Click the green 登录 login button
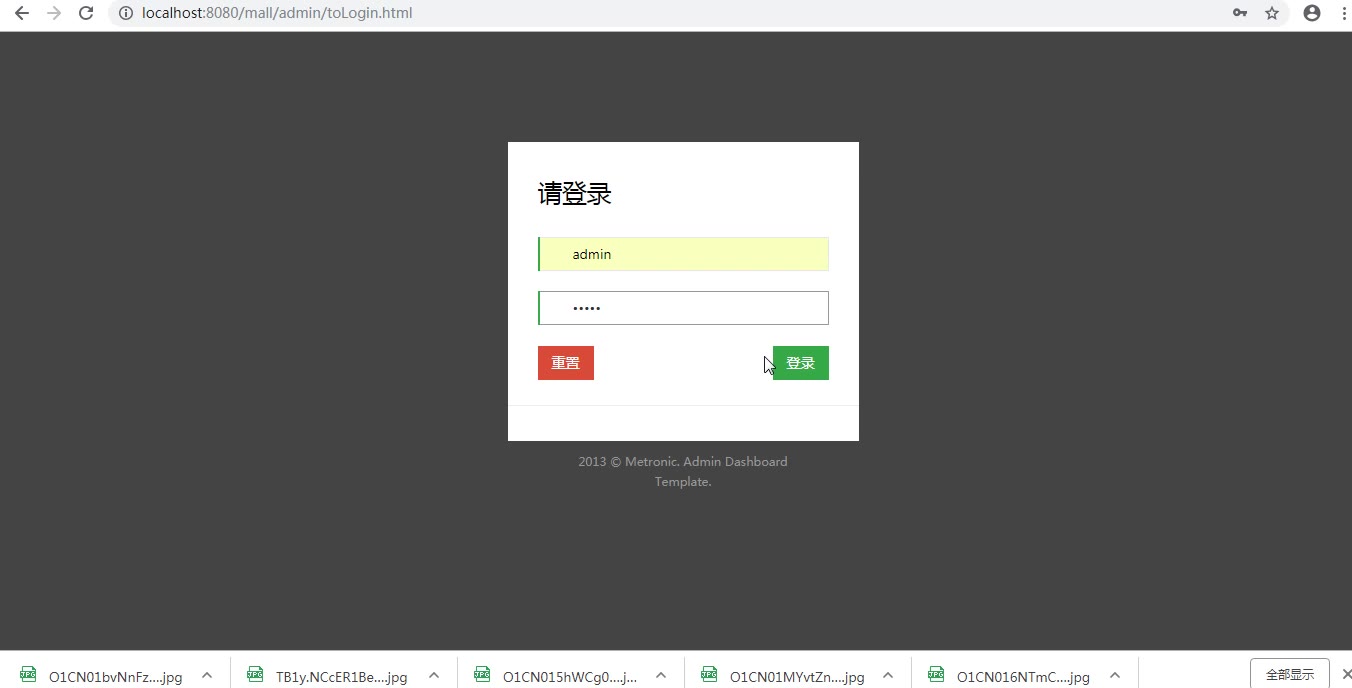1352x688 pixels. (x=801, y=363)
